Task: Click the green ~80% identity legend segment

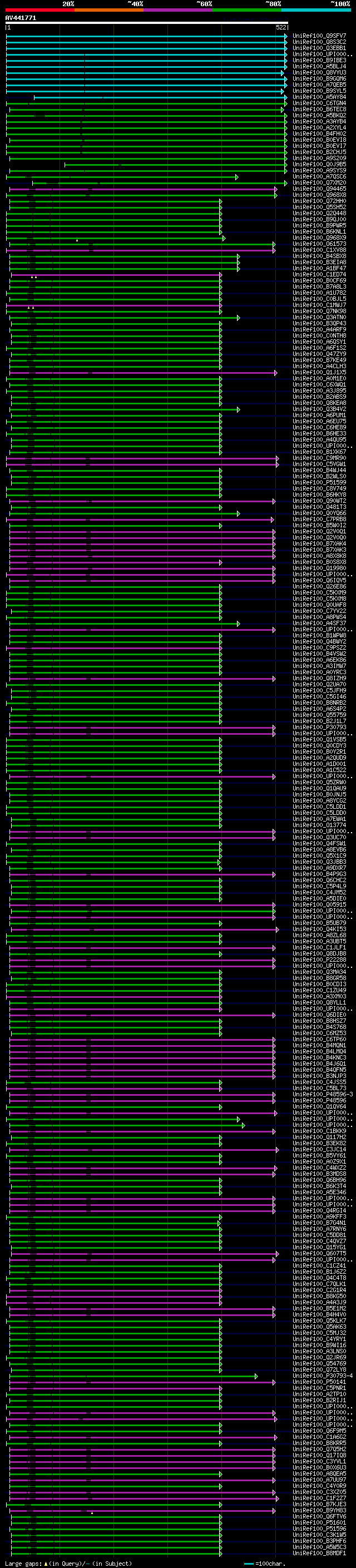Action: click(x=246, y=10)
